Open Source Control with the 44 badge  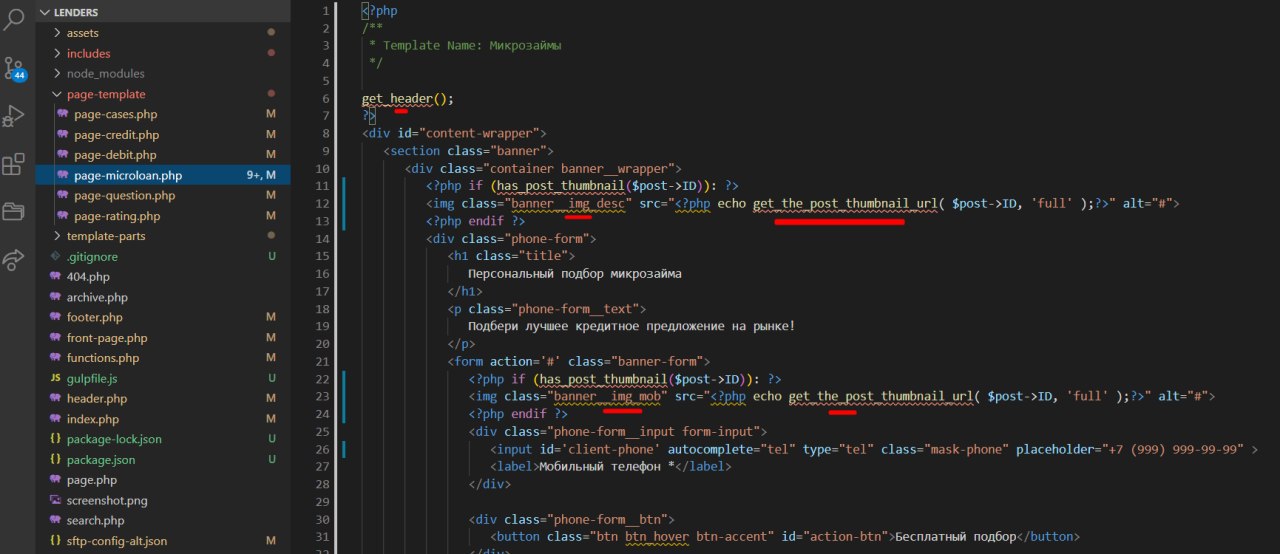14,68
